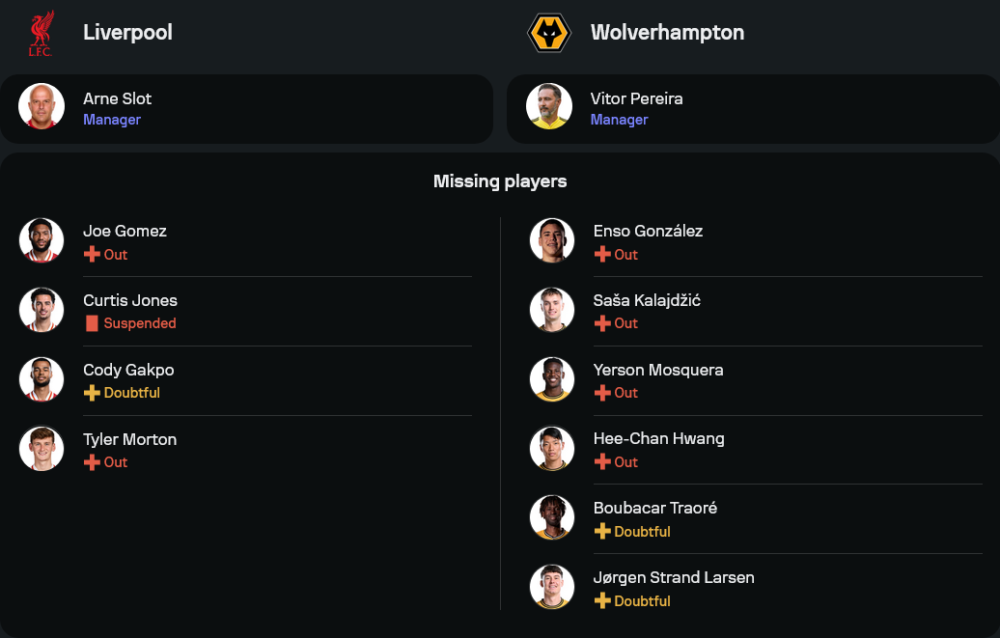Viewport: 1000px width, 638px height.
Task: Click the Missing players section heading
Action: click(x=500, y=182)
